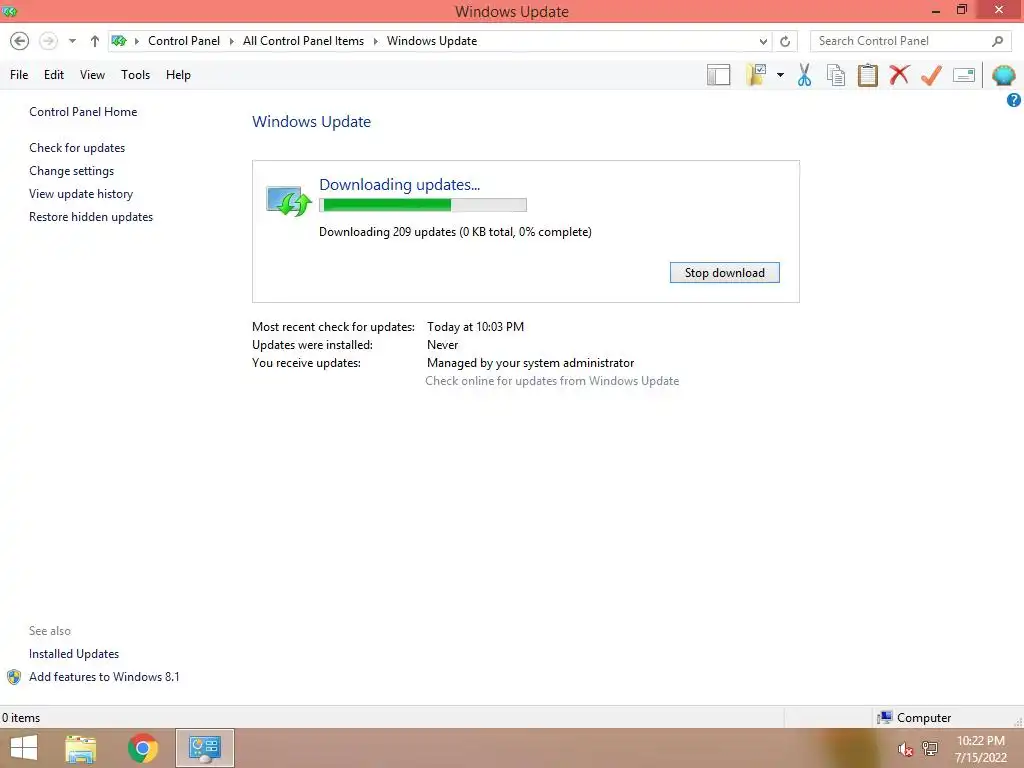Click the Paste clipboard icon

tap(867, 75)
